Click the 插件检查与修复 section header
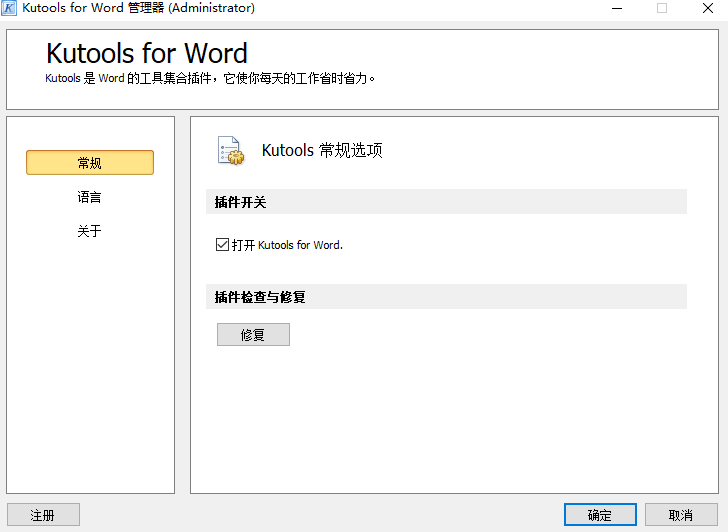The height and width of the screenshot is (532, 728). [260, 297]
